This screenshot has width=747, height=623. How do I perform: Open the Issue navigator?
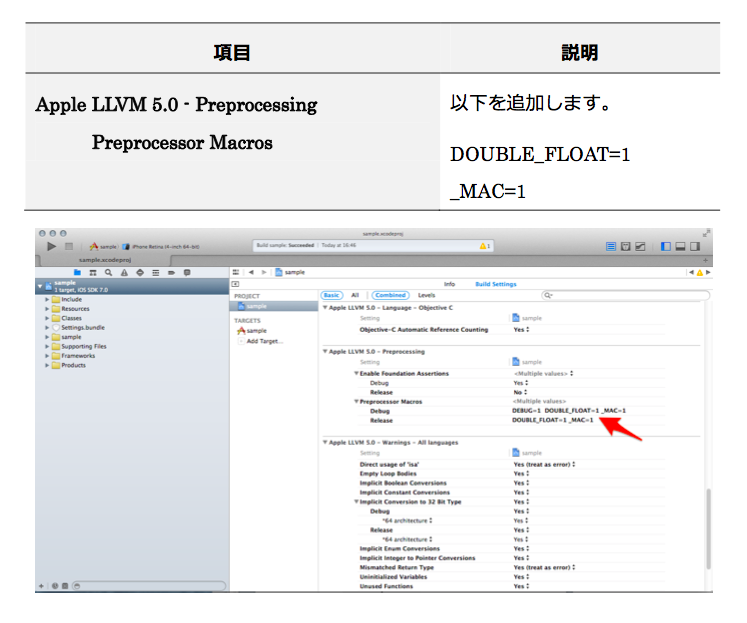tap(124, 272)
